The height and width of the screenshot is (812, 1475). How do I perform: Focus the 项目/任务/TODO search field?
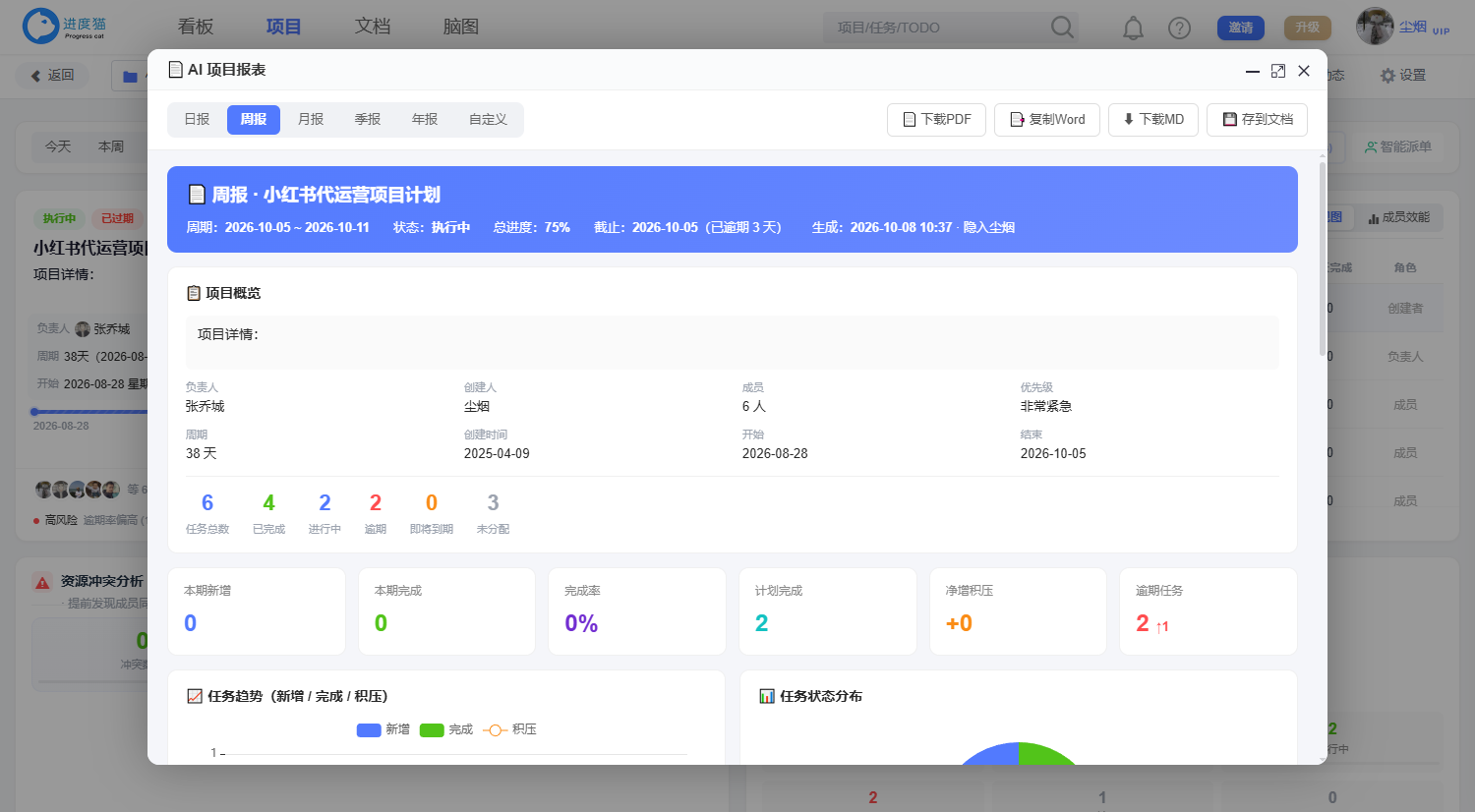pos(937,28)
